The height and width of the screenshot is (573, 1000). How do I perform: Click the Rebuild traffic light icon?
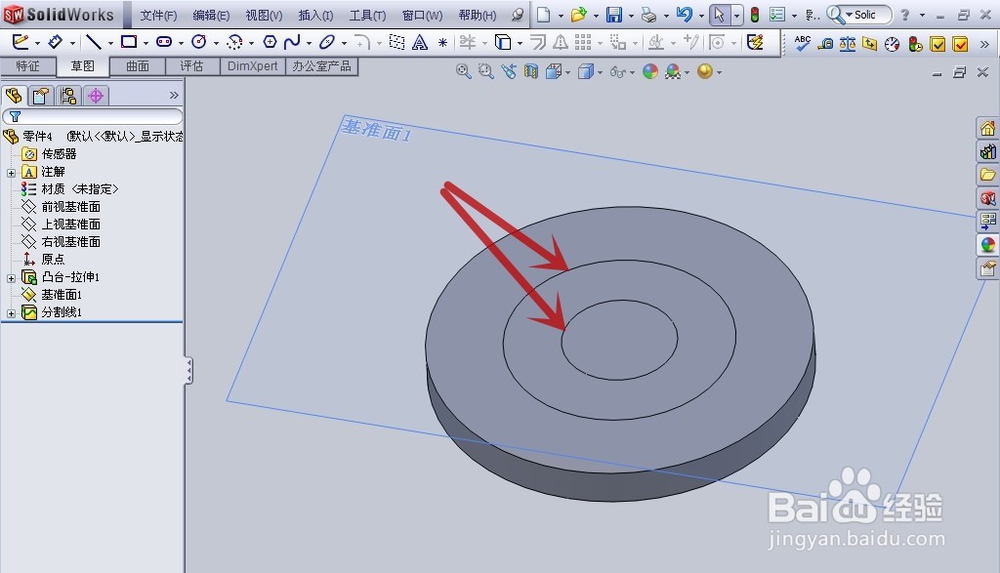point(754,15)
